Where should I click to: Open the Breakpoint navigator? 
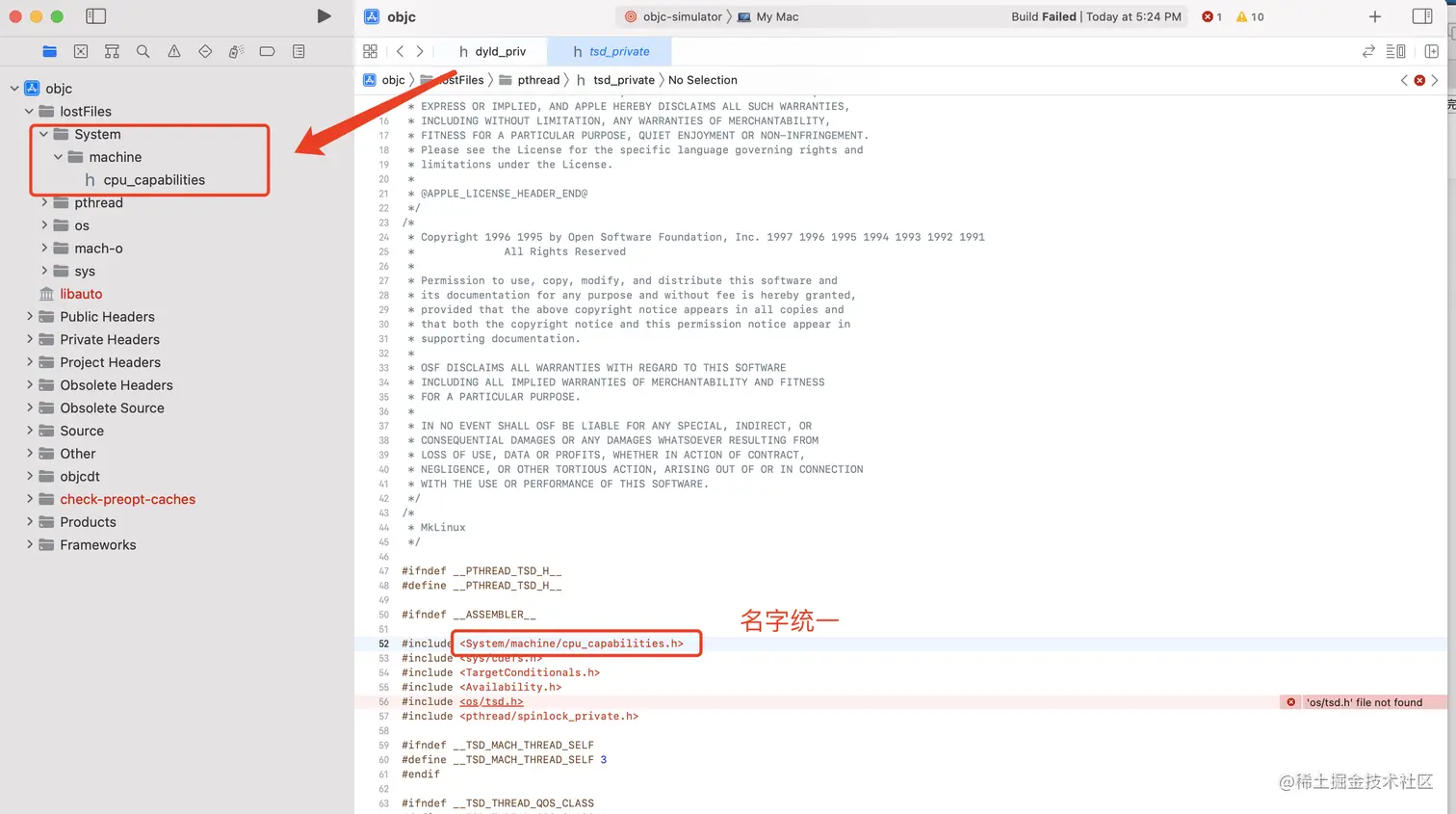coord(268,51)
